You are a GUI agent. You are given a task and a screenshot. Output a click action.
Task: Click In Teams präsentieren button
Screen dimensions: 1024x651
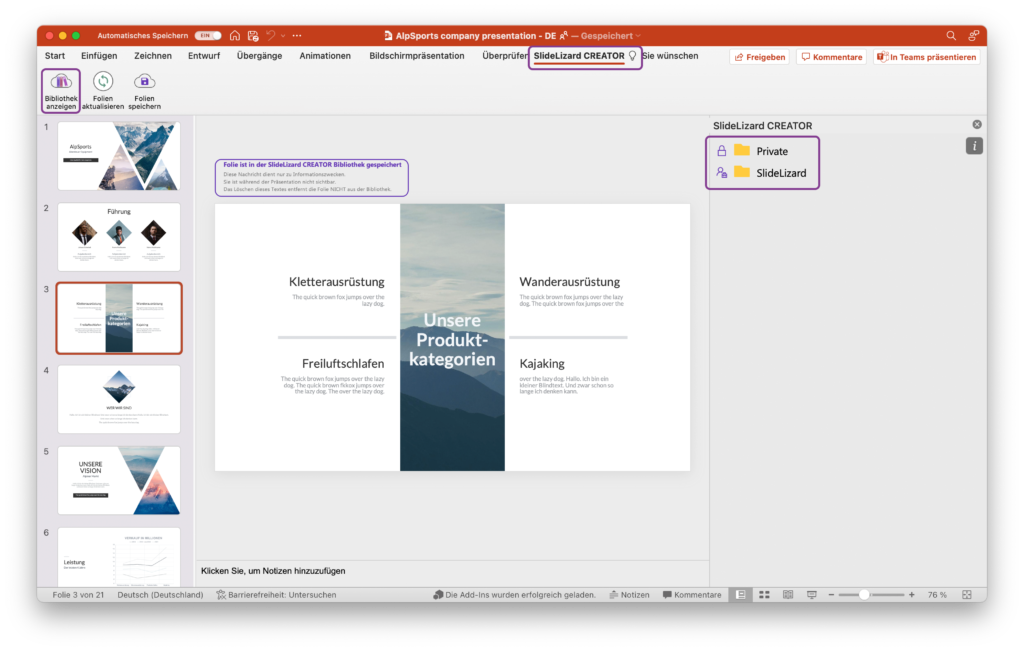(927, 57)
